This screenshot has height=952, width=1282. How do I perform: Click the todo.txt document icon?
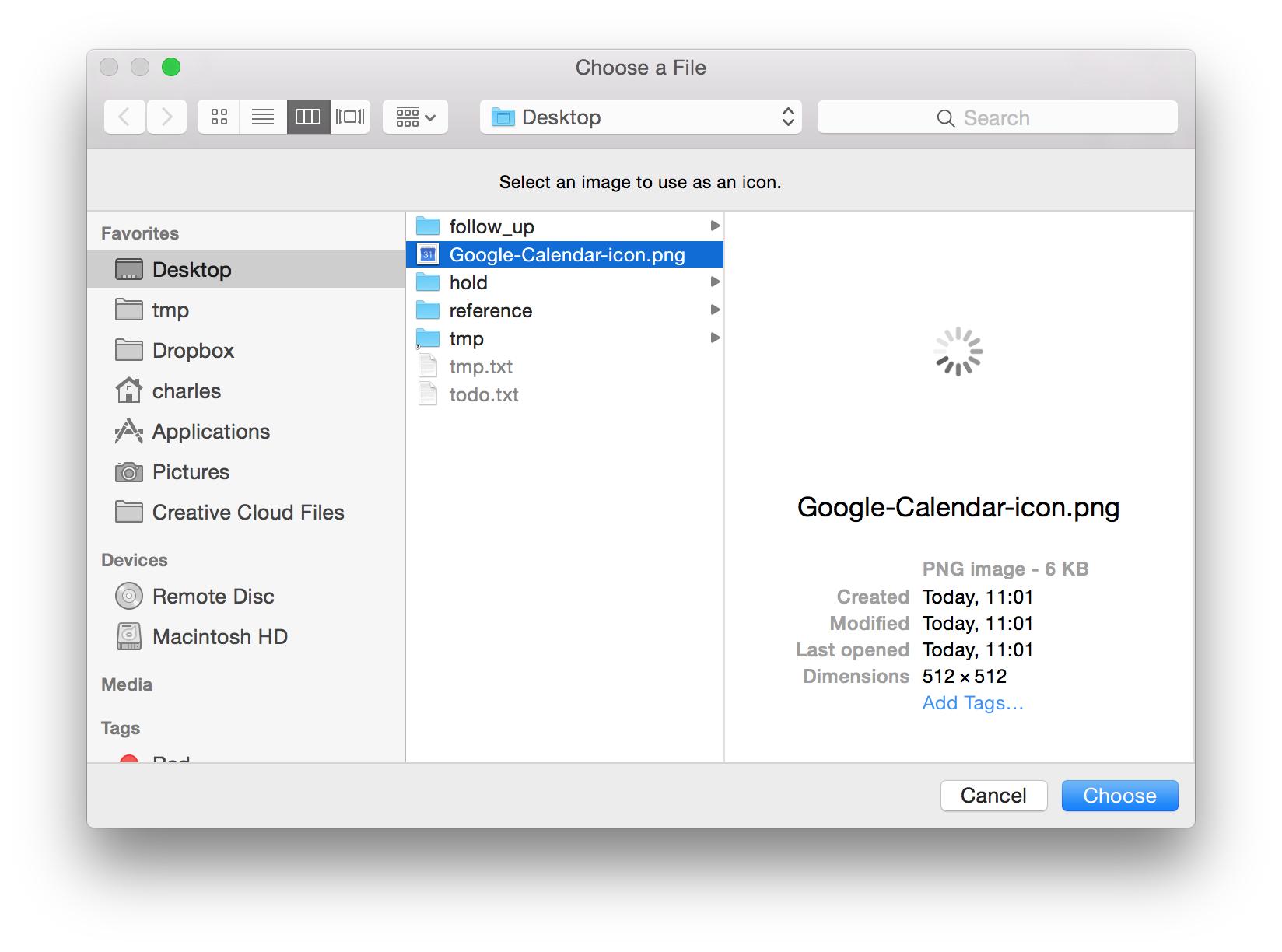tap(428, 394)
